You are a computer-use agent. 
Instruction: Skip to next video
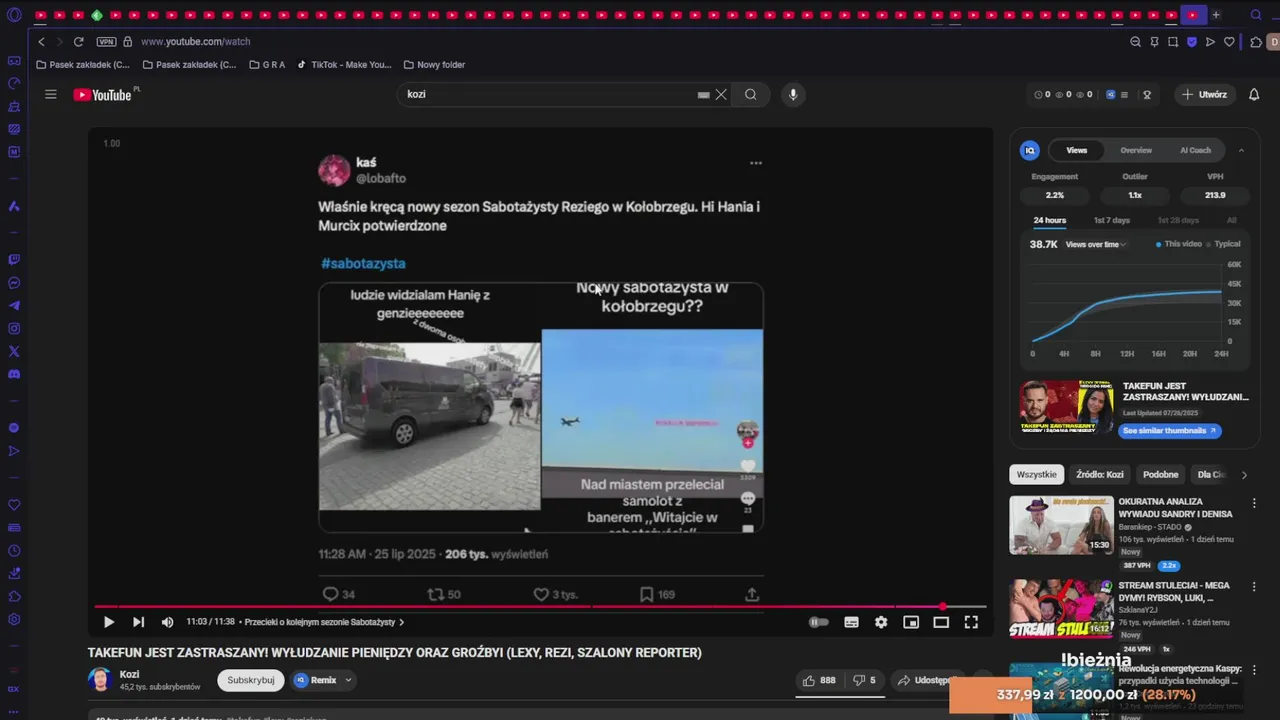pyautogui.click(x=138, y=622)
